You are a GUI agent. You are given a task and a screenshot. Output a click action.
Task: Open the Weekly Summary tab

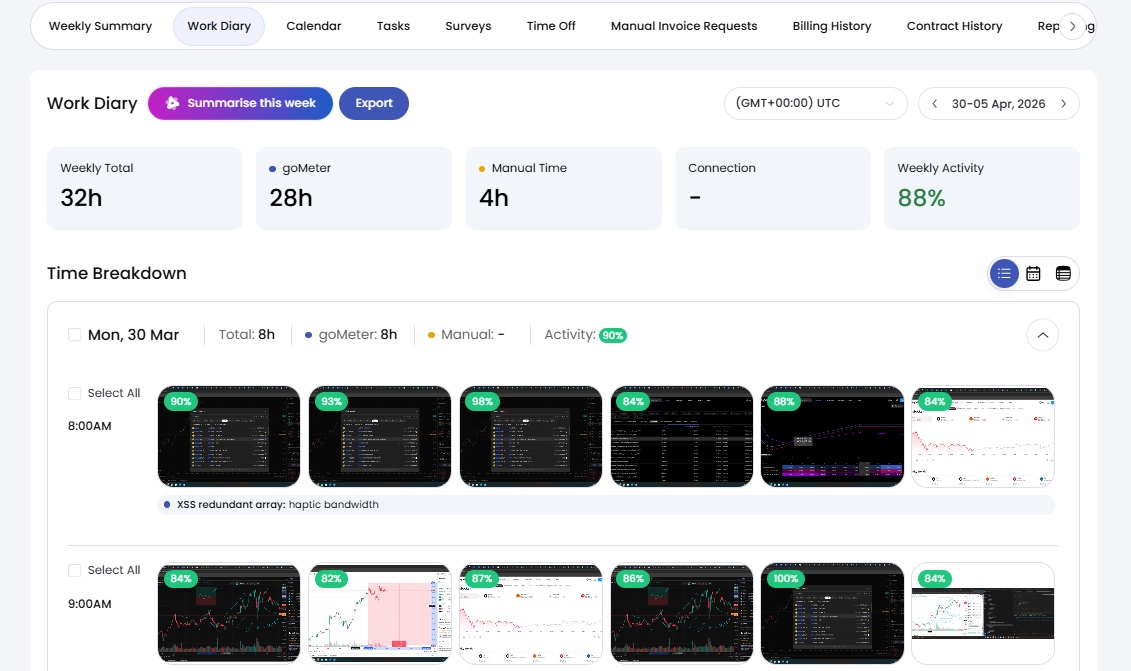[100, 26]
